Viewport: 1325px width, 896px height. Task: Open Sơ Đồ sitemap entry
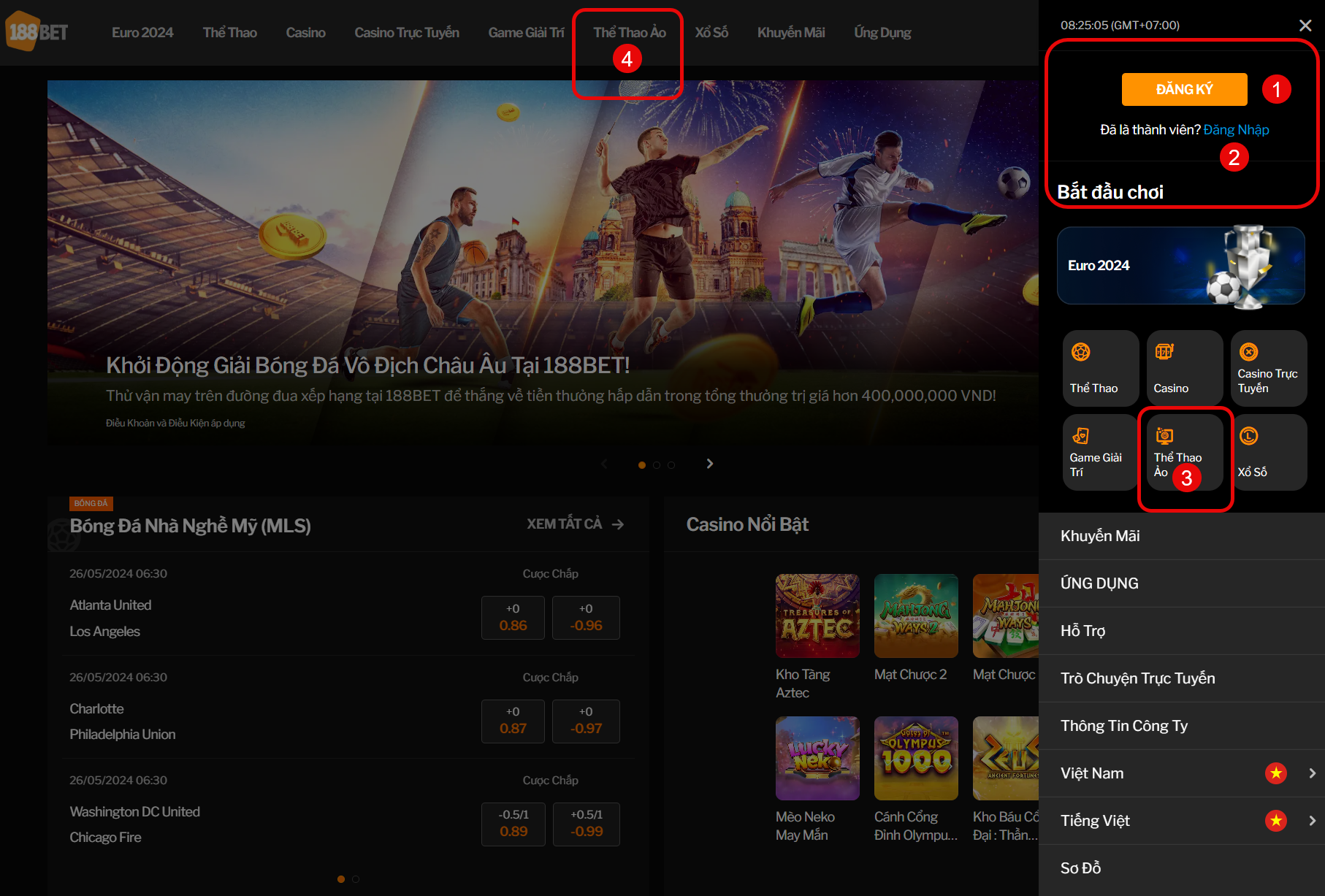click(x=1182, y=868)
